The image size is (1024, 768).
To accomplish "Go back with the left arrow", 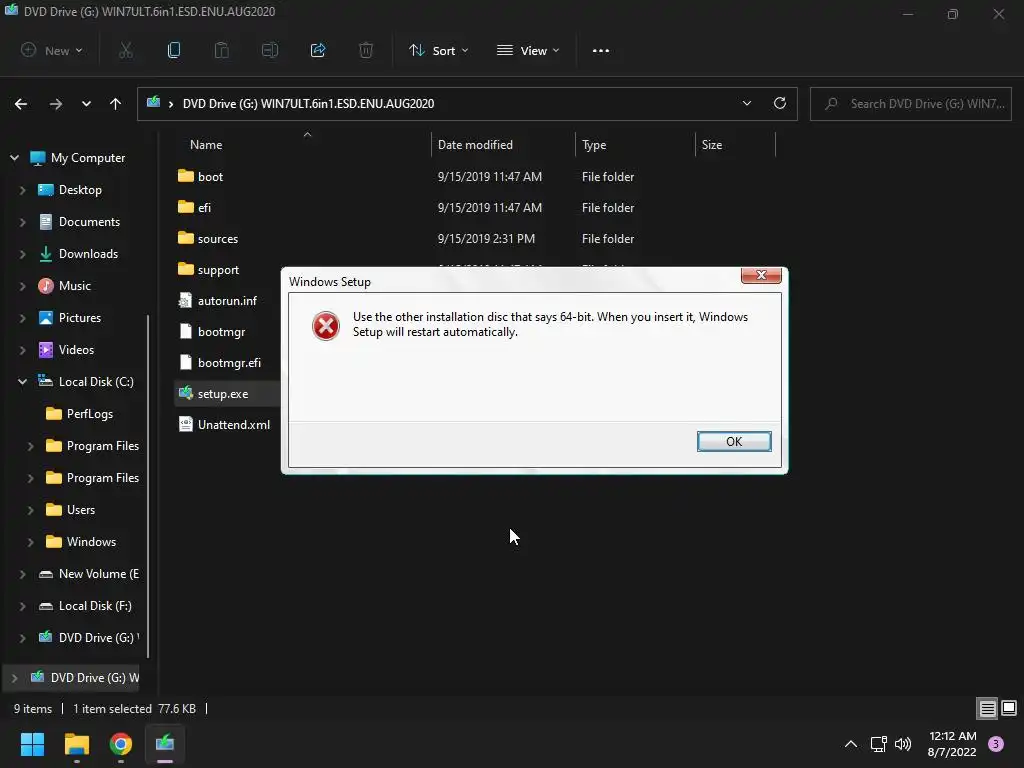I will coord(21,104).
